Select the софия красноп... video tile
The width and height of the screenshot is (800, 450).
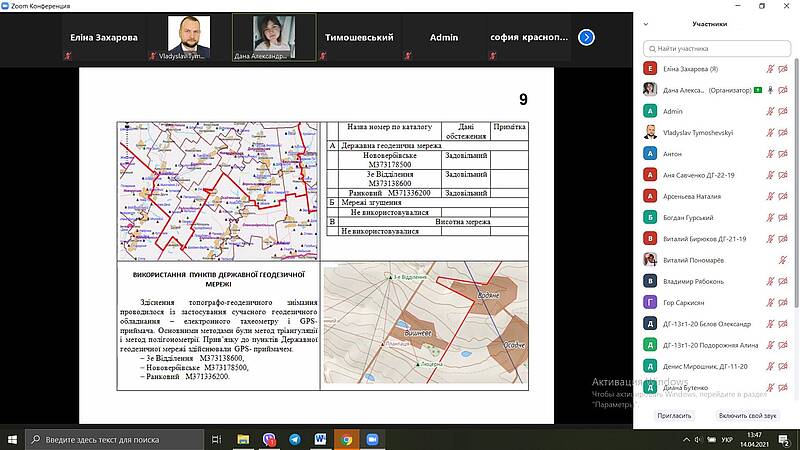pyautogui.click(x=529, y=38)
